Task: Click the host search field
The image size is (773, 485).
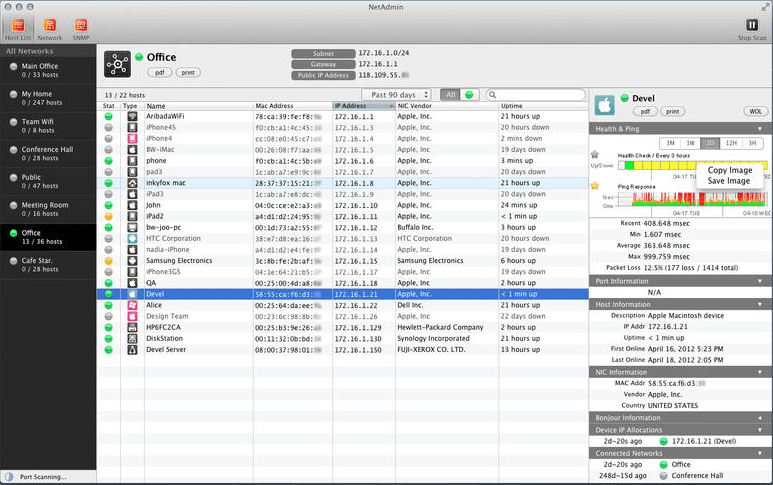Action: tap(536, 95)
